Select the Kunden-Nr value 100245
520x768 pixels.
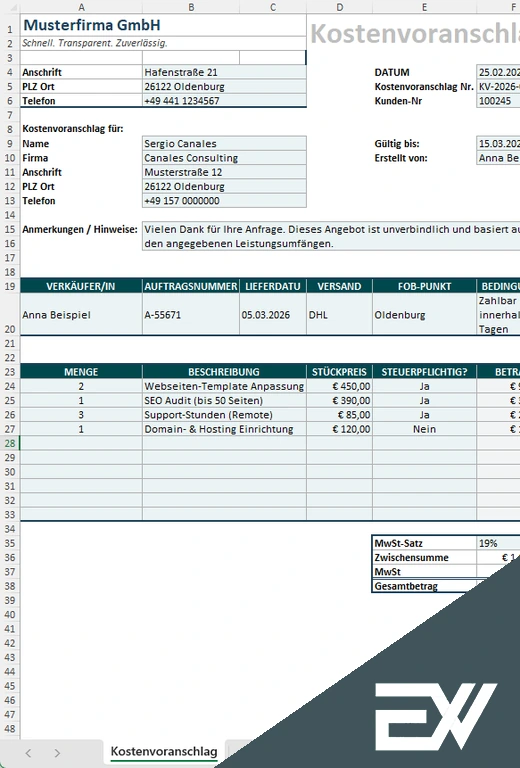[x=498, y=101]
